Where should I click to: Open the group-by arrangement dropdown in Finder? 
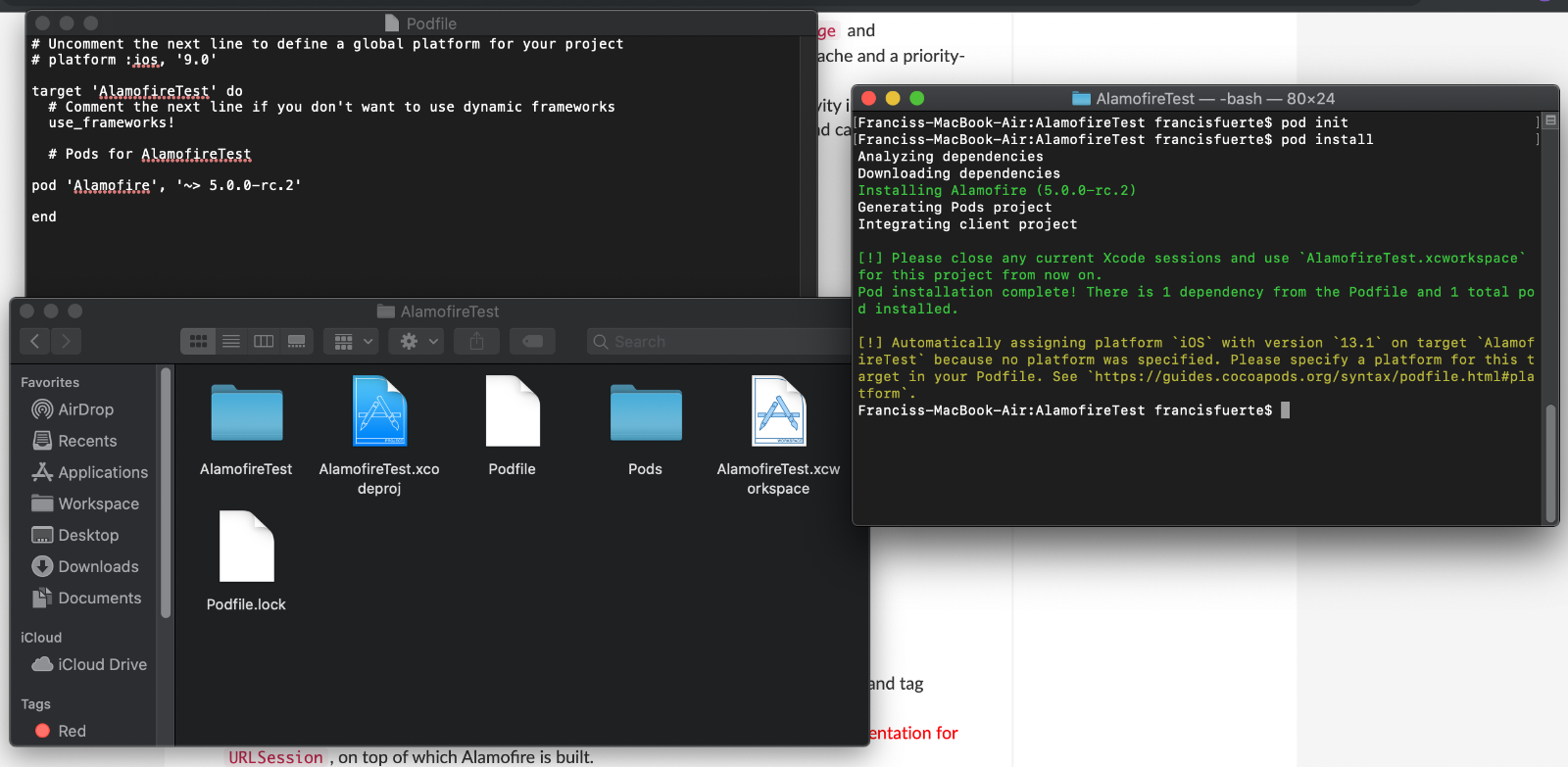click(351, 341)
